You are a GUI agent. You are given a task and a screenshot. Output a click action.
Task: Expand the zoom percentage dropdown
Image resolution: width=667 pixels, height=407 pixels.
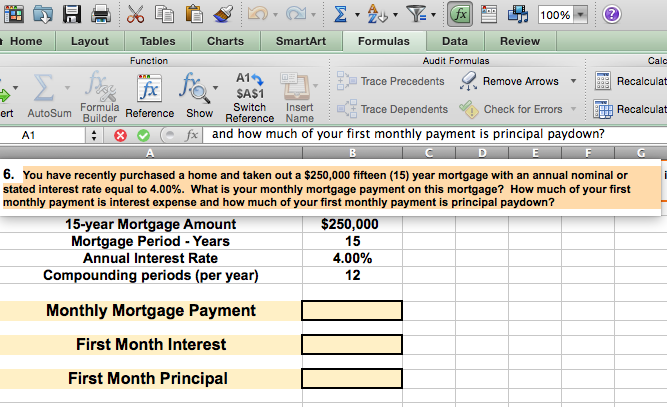580,15
